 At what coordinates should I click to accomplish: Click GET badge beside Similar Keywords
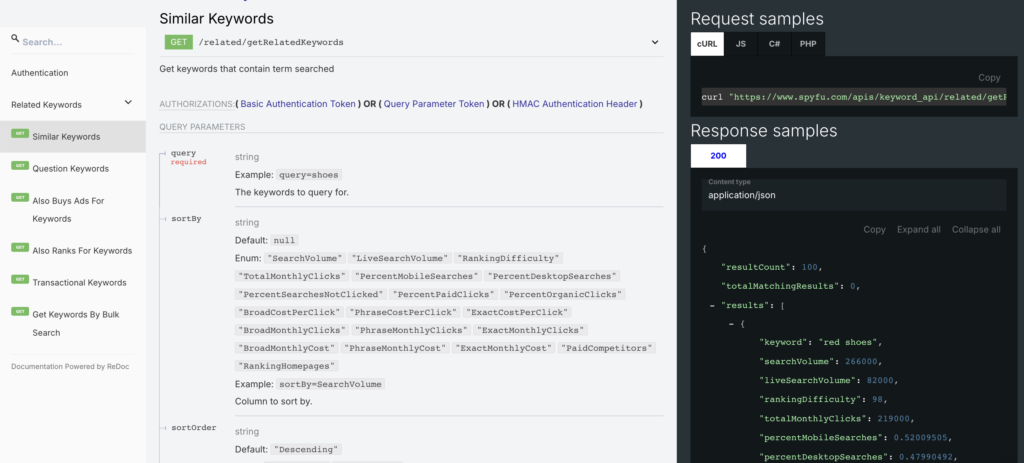click(x=20, y=133)
